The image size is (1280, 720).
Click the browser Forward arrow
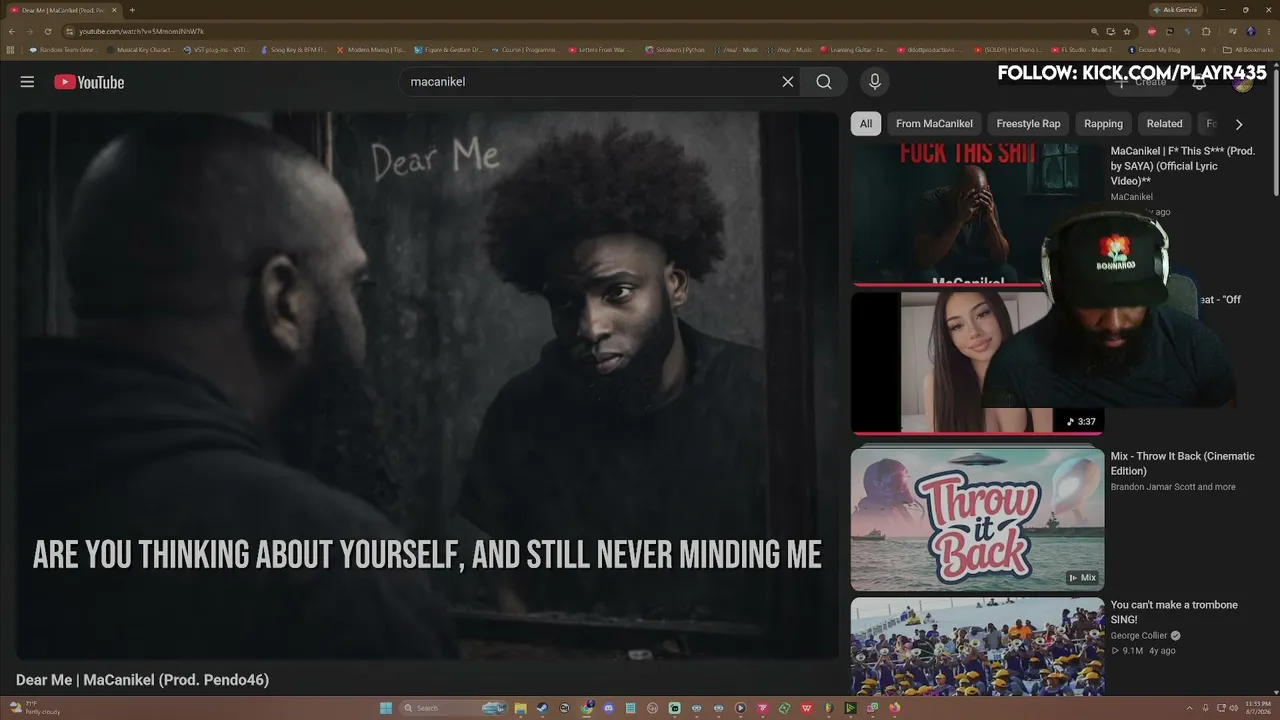click(x=29, y=31)
